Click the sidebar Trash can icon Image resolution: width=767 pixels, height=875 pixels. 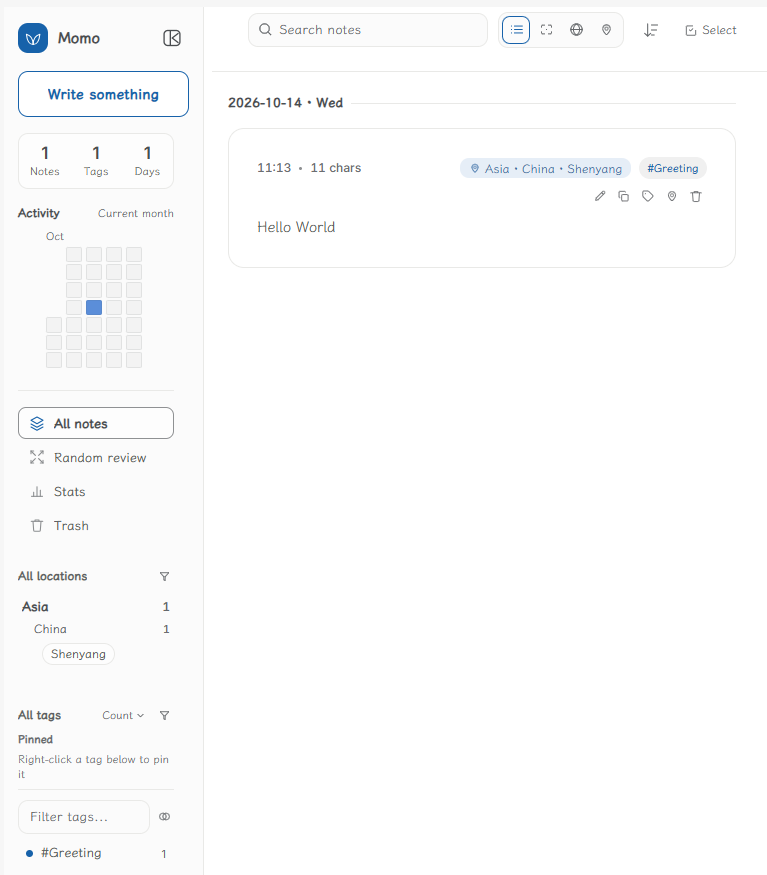tap(37, 526)
